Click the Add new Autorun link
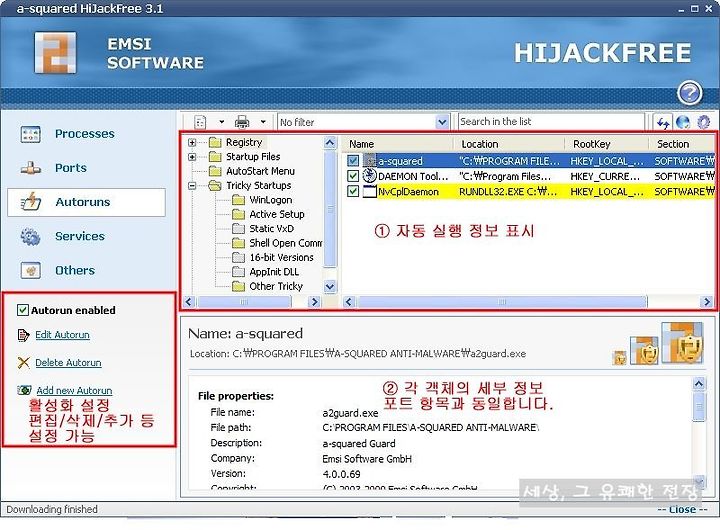Screen dimensions: 720x530 pyautogui.click(x=74, y=390)
